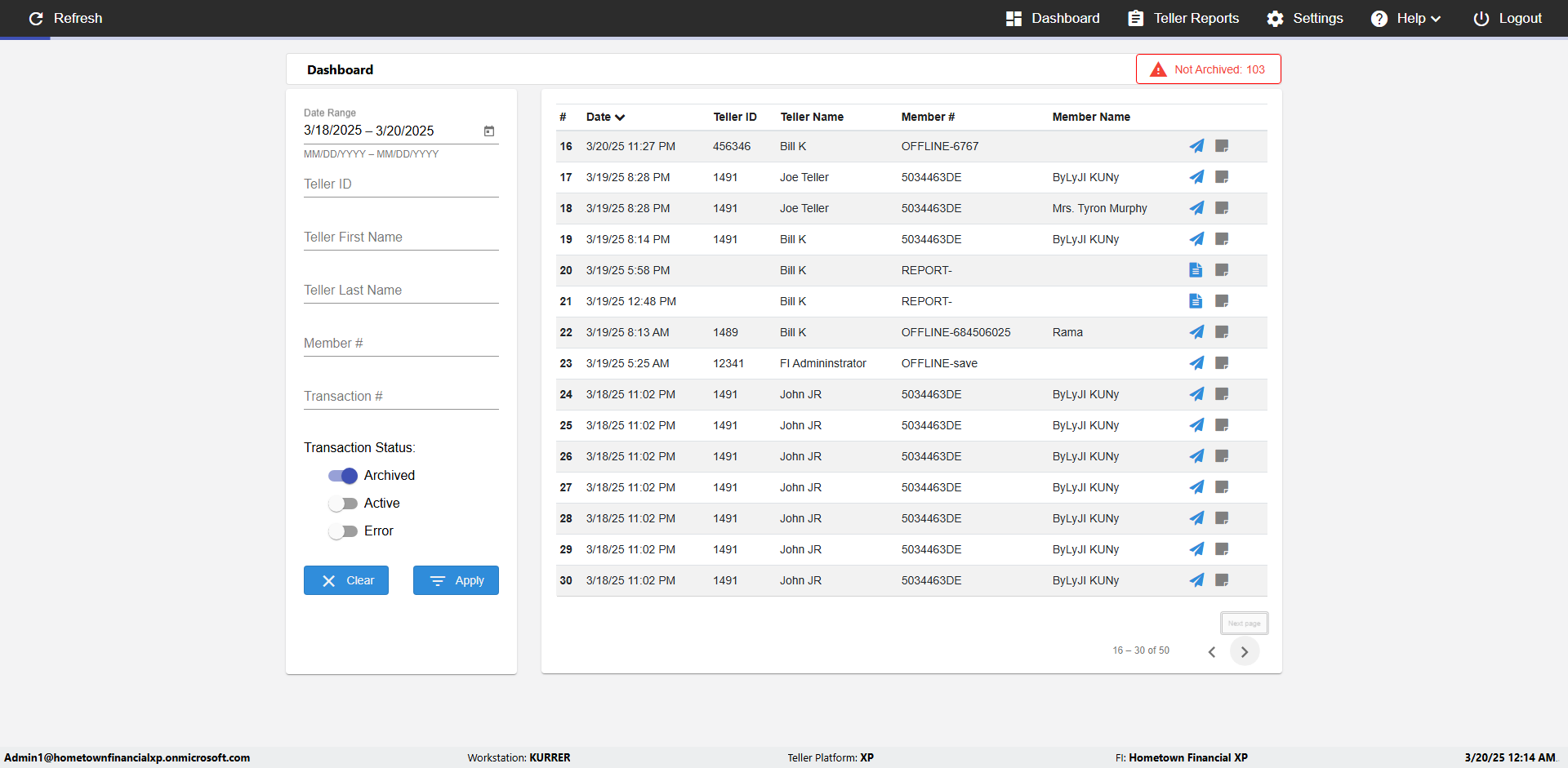
Task: Disable the Archived status toggle
Action: point(343,476)
